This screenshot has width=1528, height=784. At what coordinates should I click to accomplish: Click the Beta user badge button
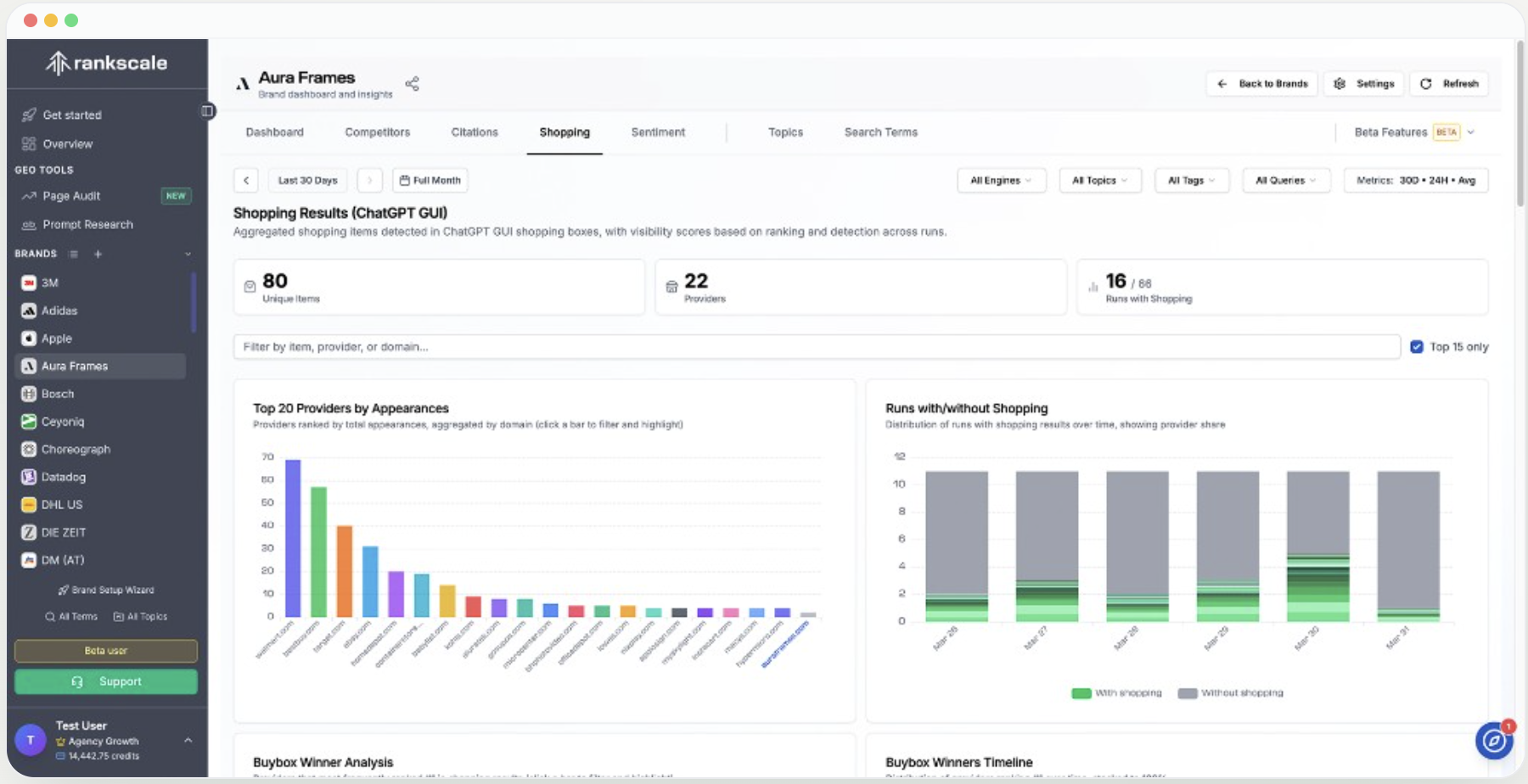[x=106, y=651]
